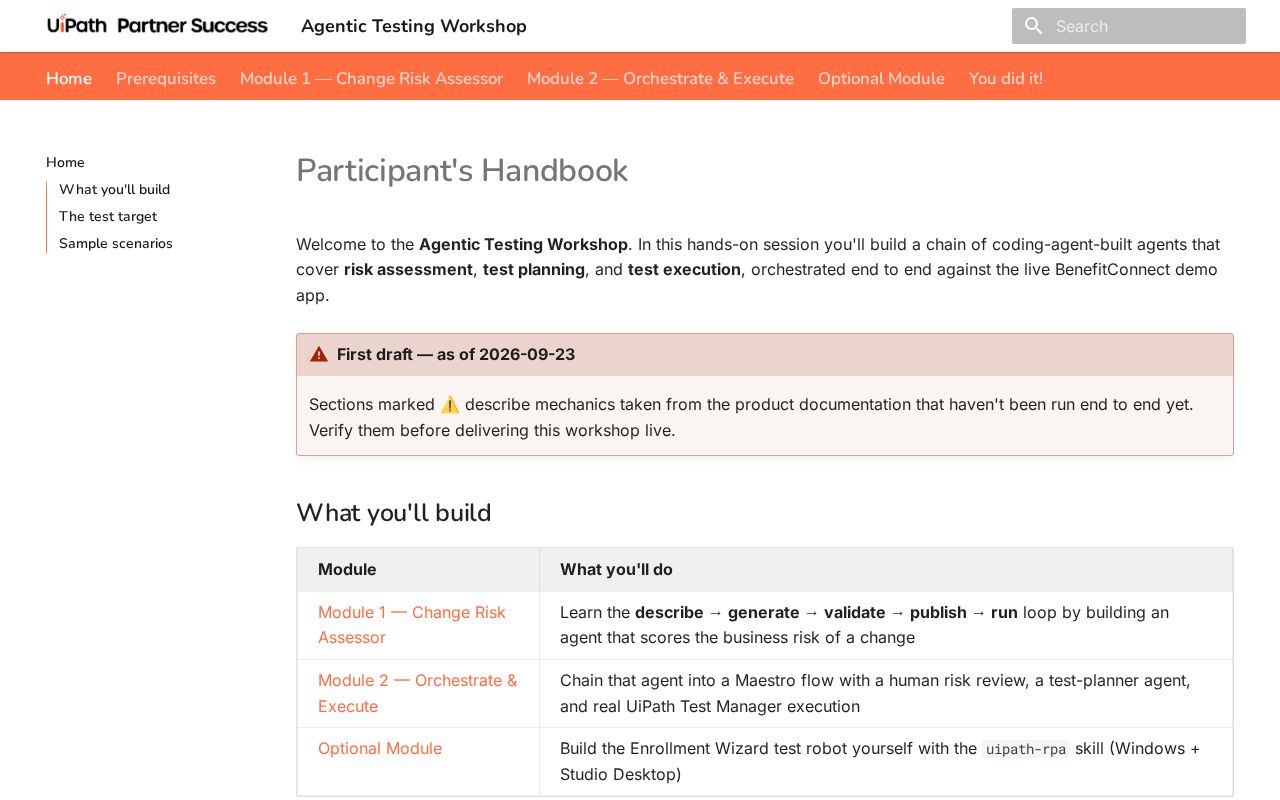The image size is (1280, 800).
Task: Select Home in the sidebar
Action: coord(65,162)
